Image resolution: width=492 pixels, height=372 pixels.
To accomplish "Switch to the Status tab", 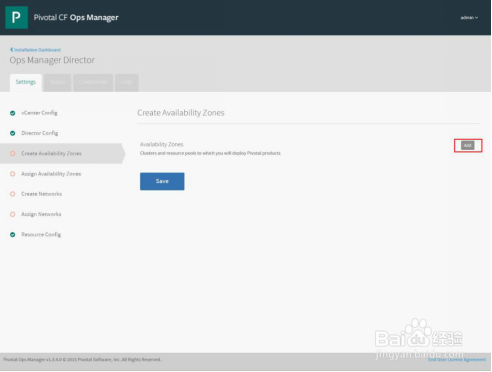I will [x=57, y=82].
